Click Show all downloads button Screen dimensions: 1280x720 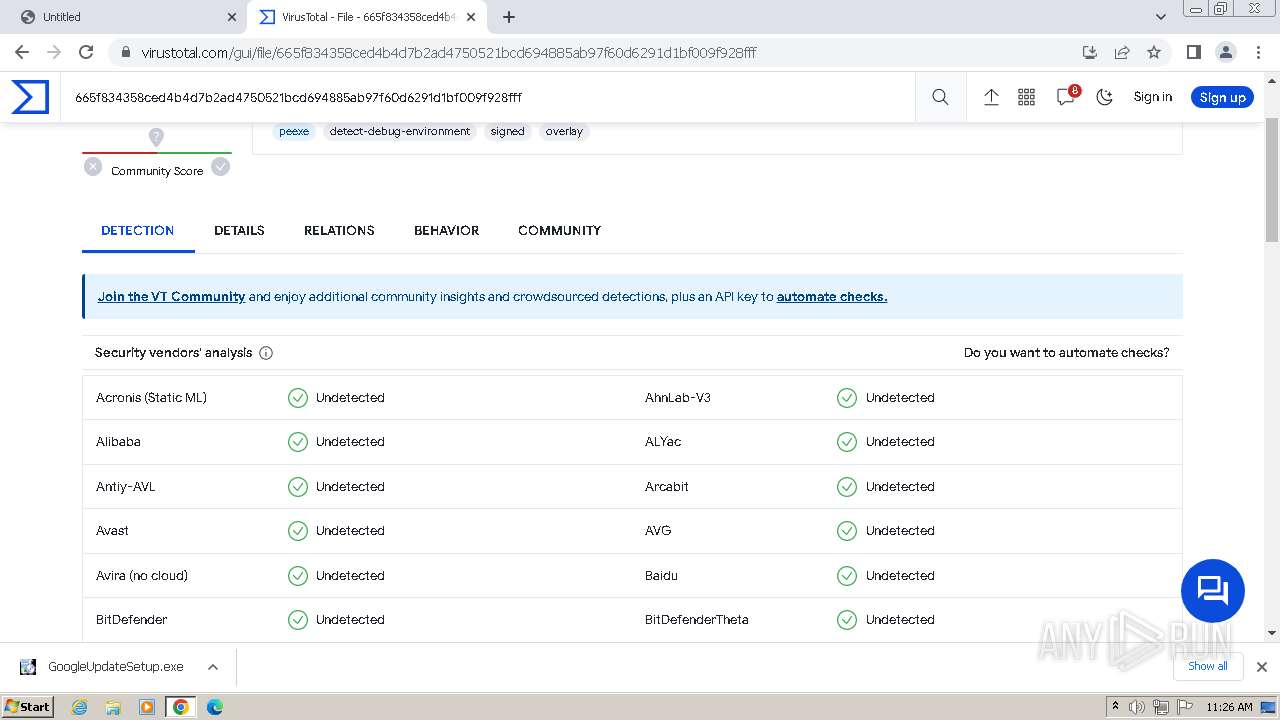click(x=1208, y=666)
